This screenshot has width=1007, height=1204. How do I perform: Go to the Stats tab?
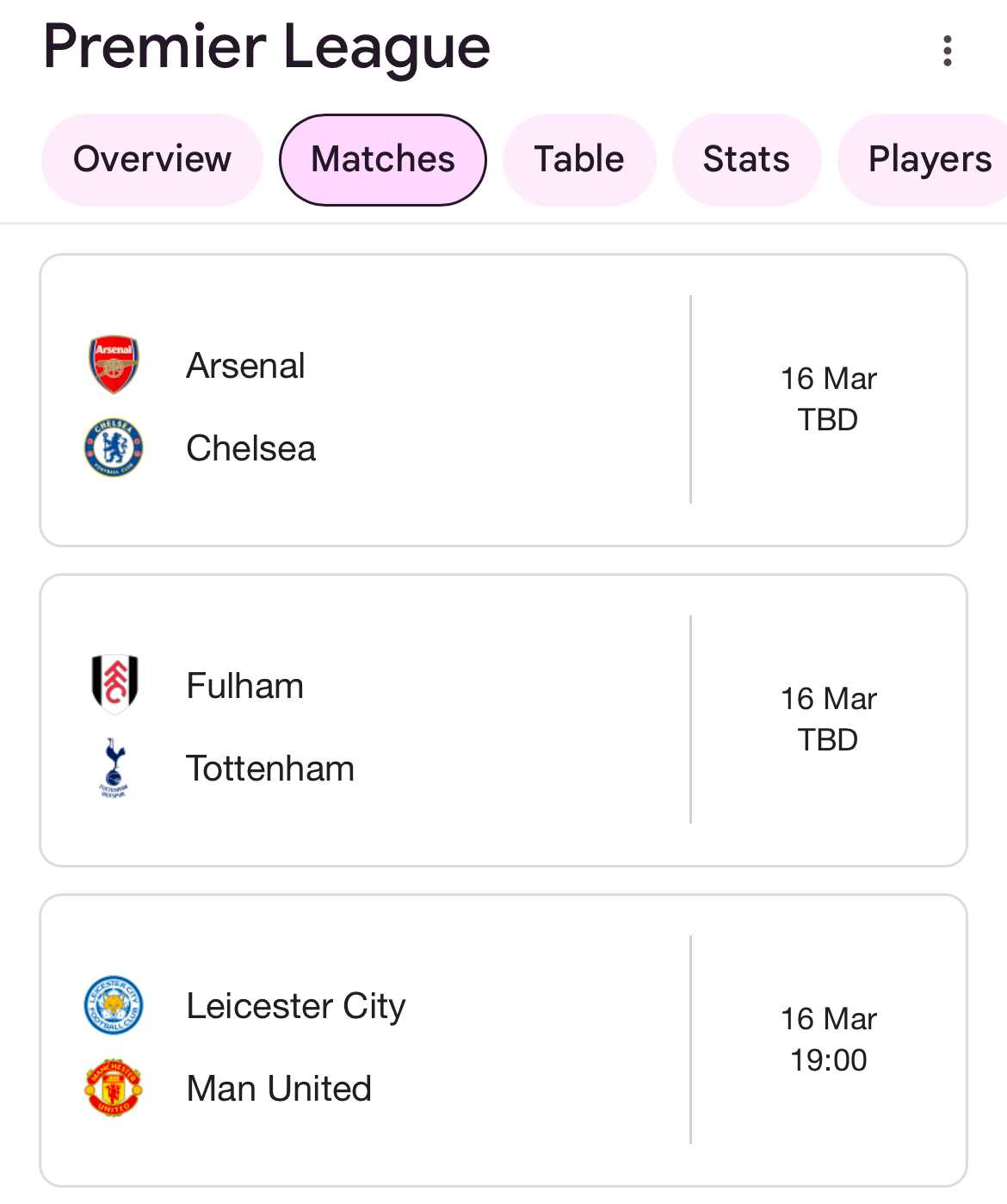[x=746, y=160]
